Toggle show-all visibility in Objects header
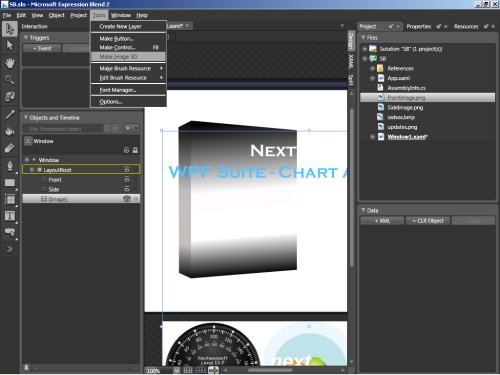This screenshot has width=500, height=375. tap(126, 150)
